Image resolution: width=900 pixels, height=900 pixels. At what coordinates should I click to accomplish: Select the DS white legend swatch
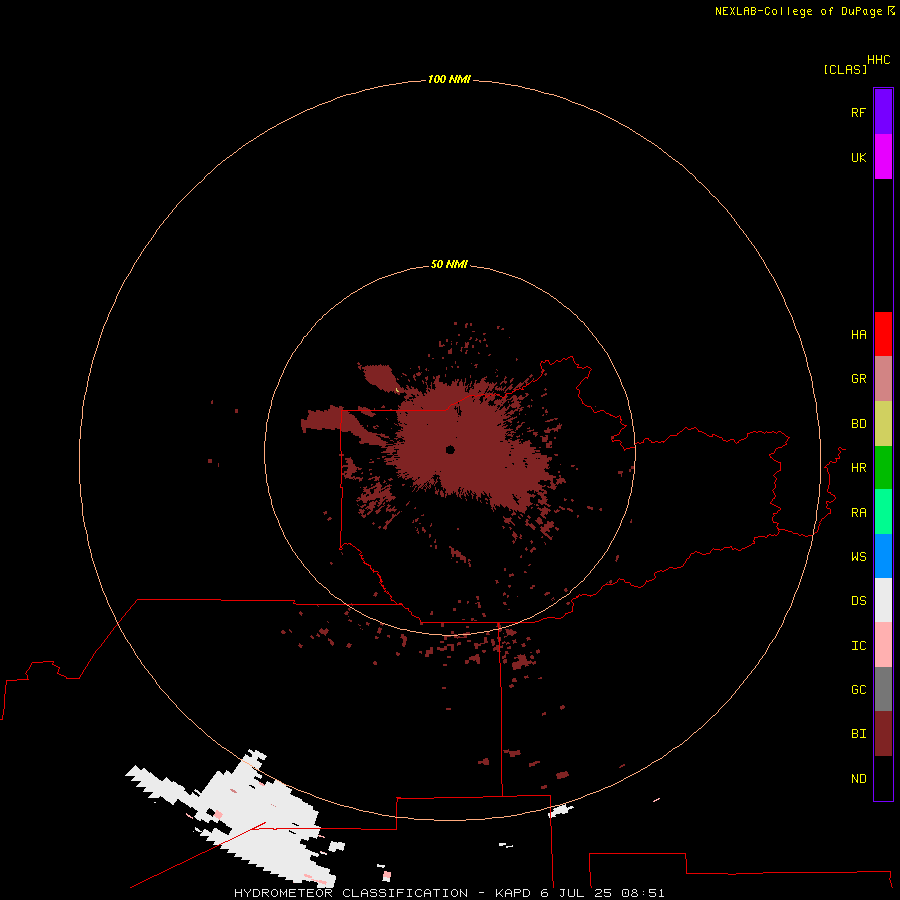(x=883, y=600)
